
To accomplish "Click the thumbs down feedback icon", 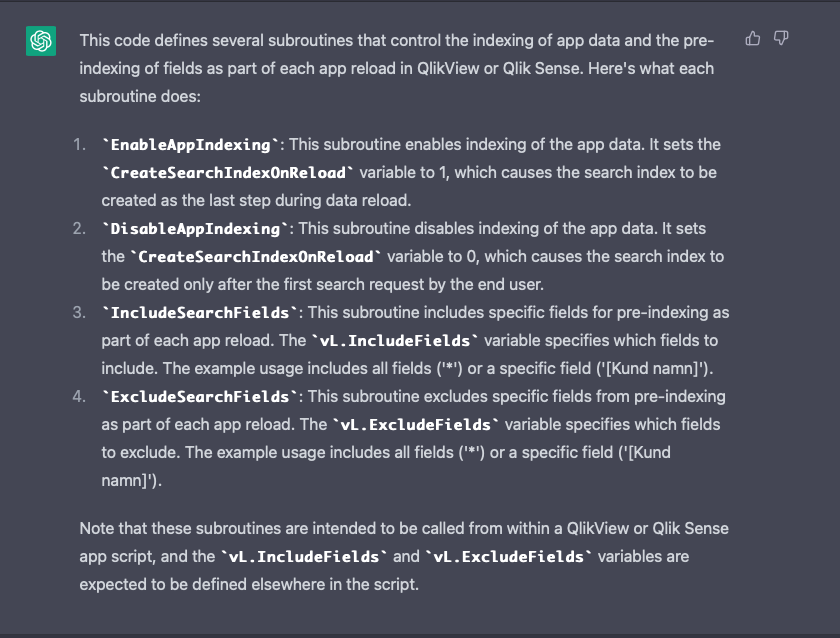I will pos(781,39).
